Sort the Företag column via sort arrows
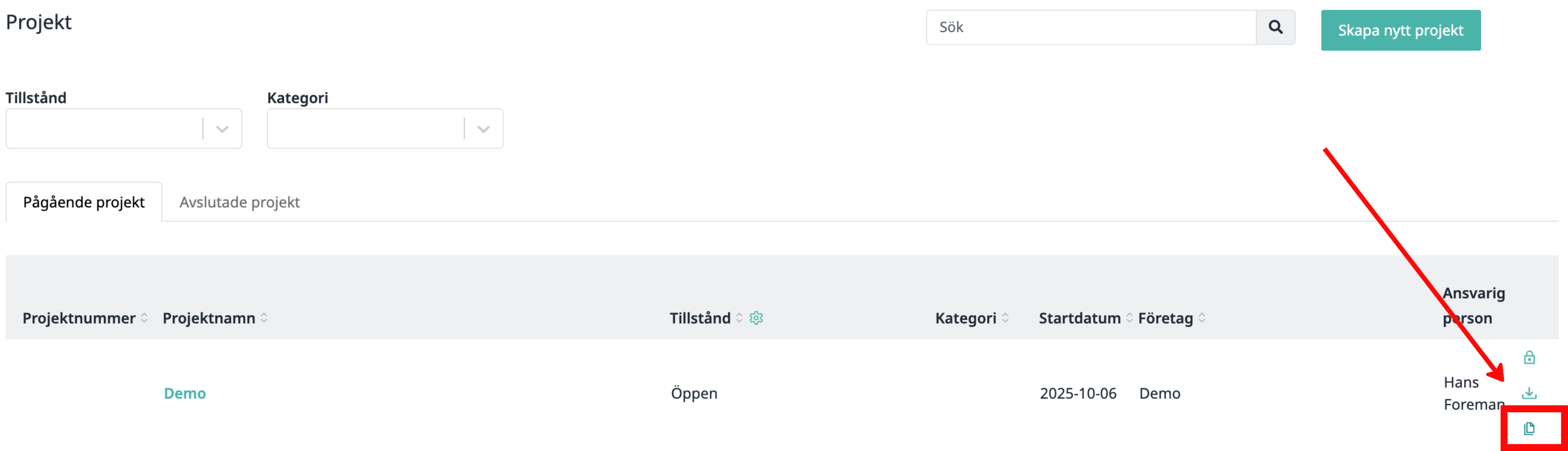The width and height of the screenshot is (1568, 451). 1202,318
